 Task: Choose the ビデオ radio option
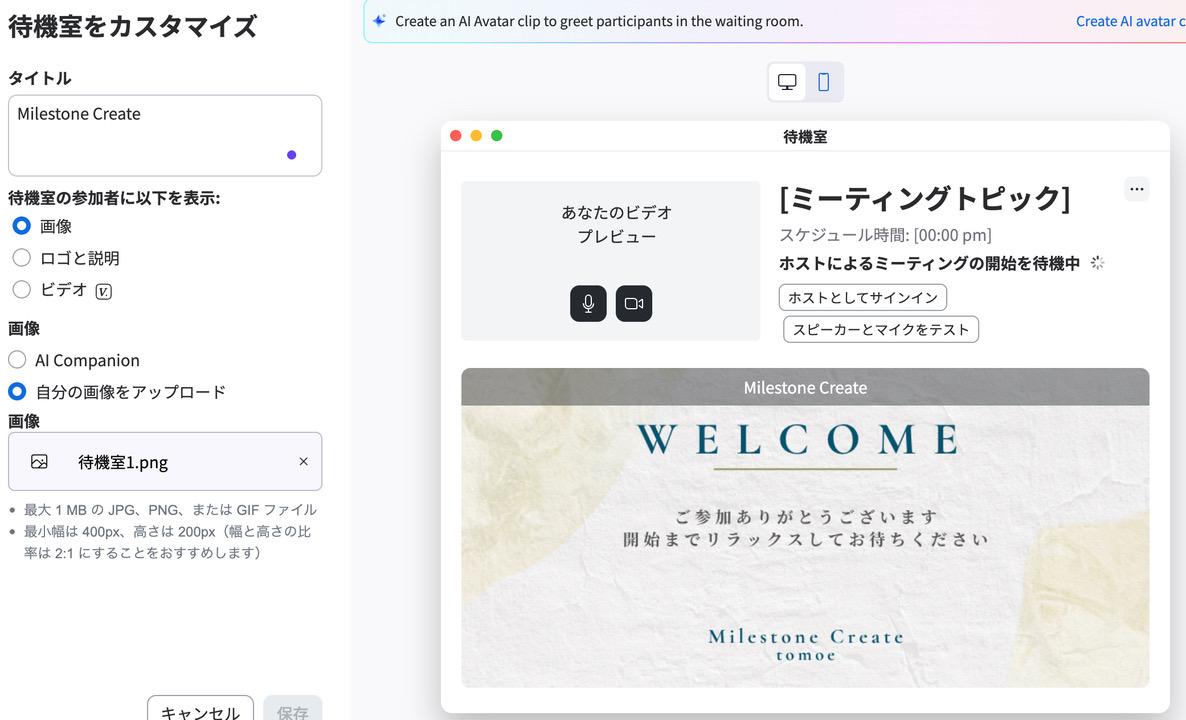21,289
